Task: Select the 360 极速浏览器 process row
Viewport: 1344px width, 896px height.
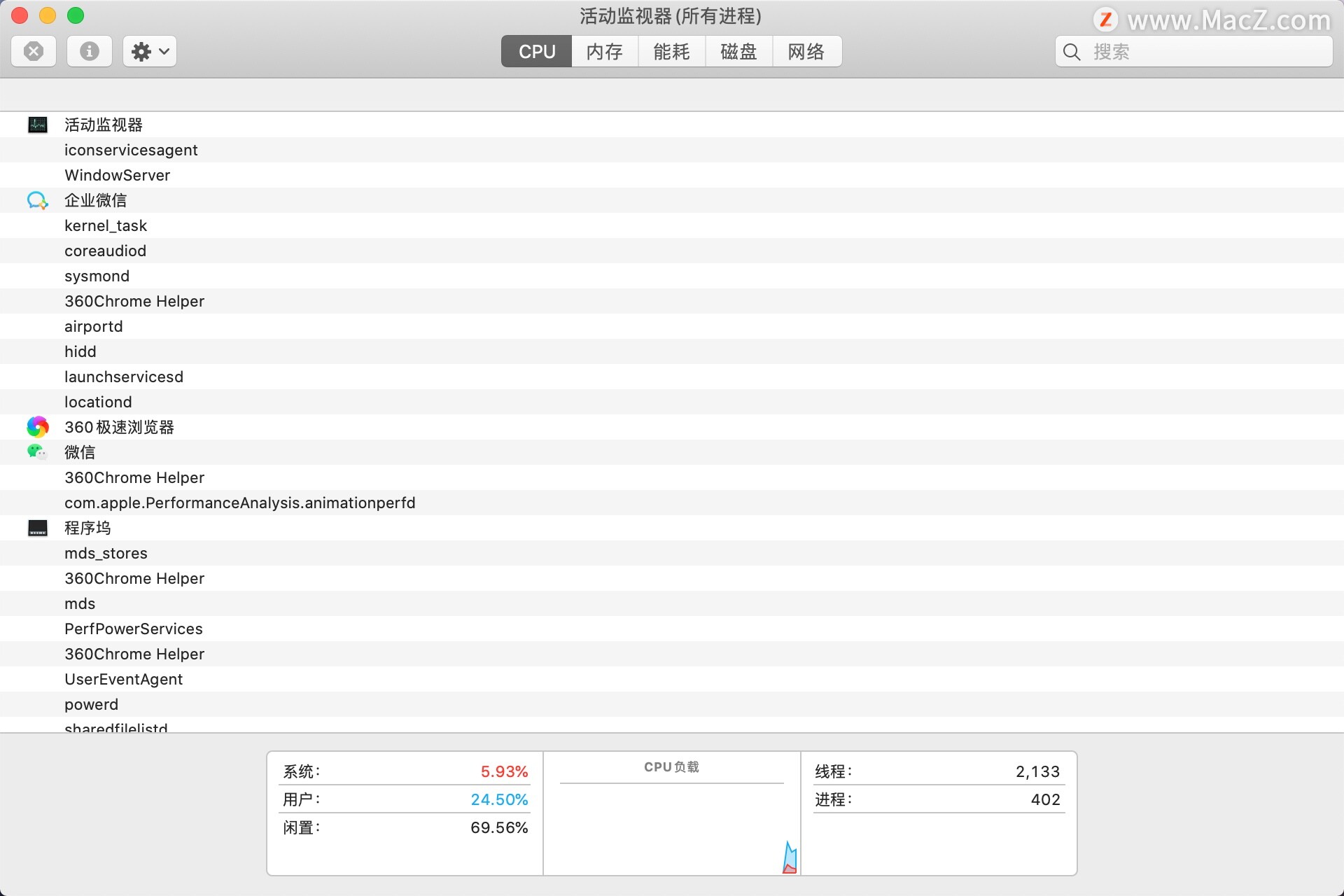Action: click(672, 427)
